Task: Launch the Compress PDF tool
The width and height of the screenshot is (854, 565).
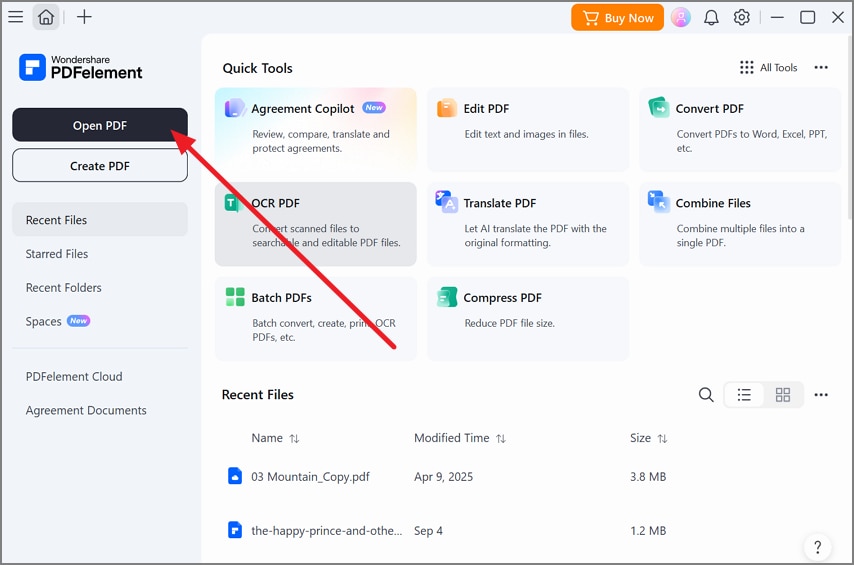Action: coord(528,319)
